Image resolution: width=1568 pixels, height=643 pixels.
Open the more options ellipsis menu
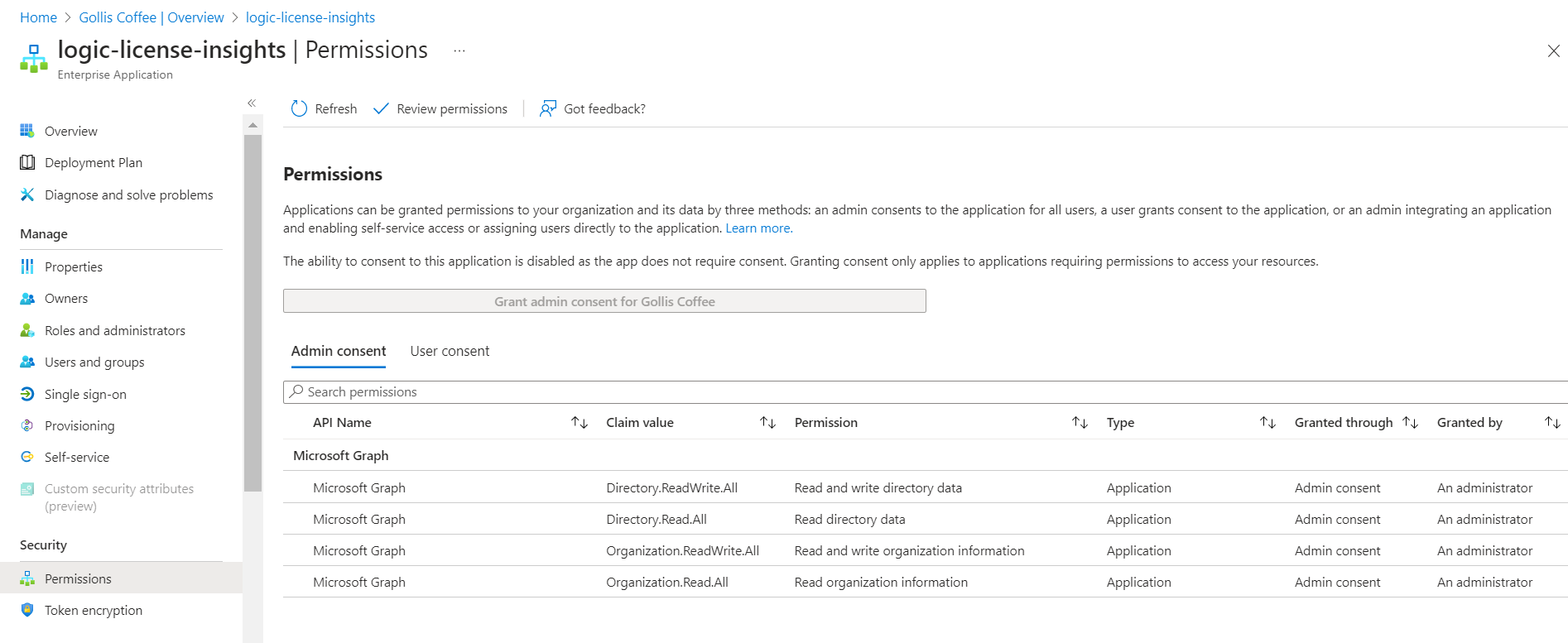[x=459, y=50]
